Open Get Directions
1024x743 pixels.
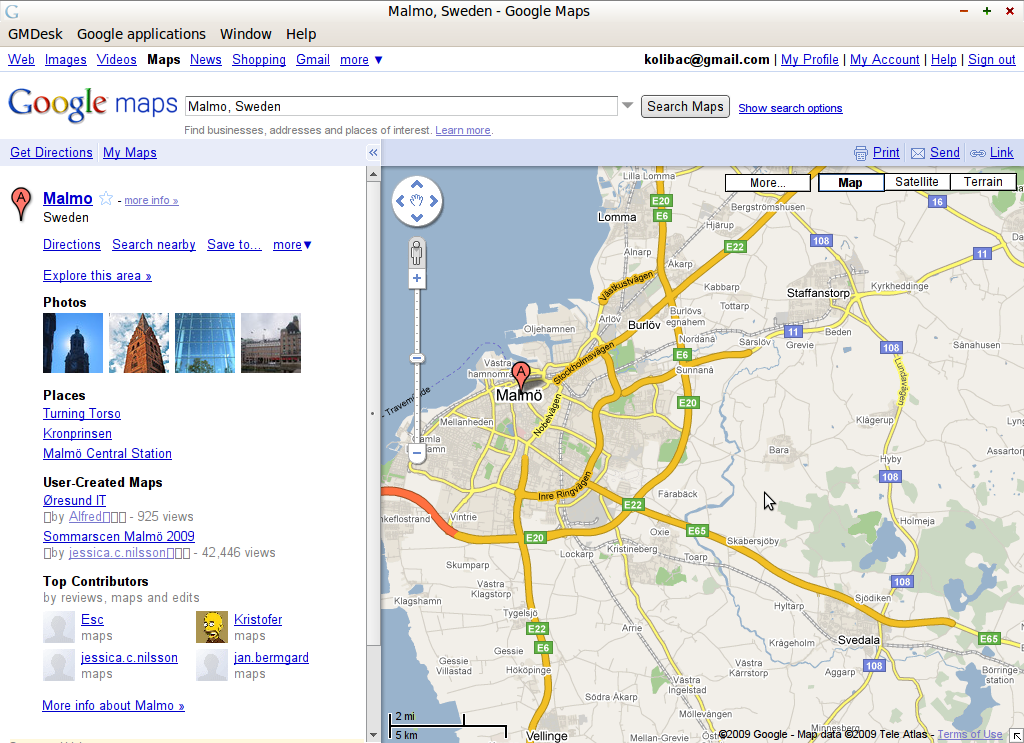pos(52,153)
